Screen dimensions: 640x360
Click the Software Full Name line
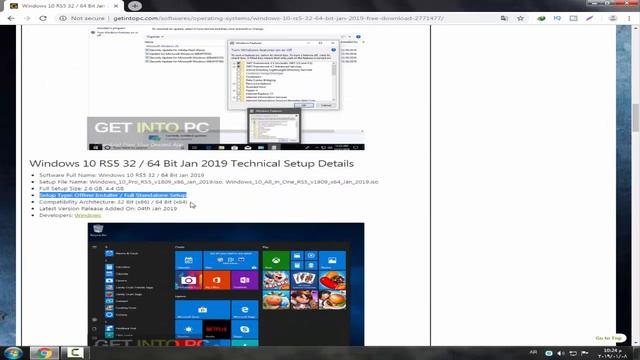122,175
